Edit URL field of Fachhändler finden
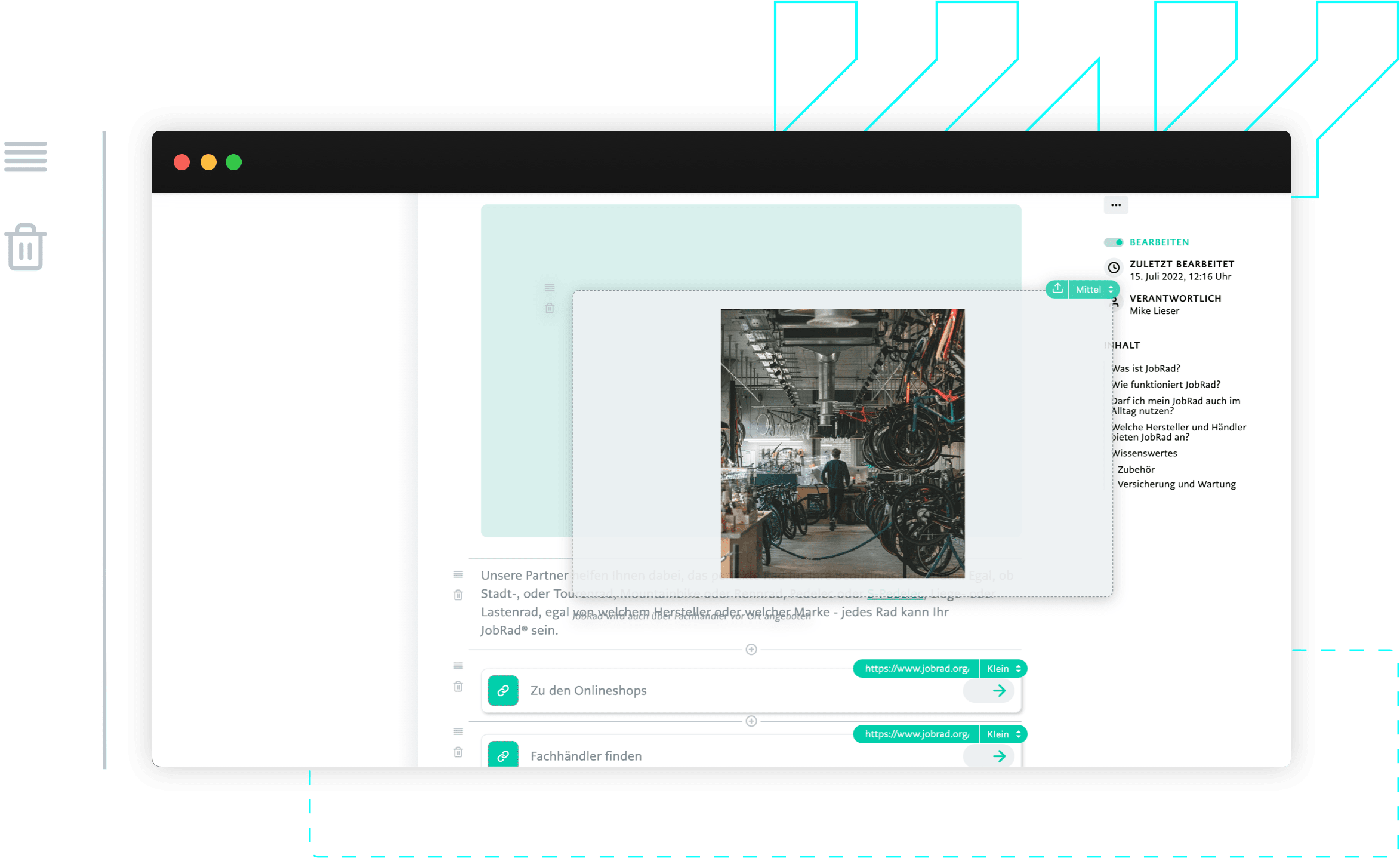The image size is (1400, 858). [916, 734]
